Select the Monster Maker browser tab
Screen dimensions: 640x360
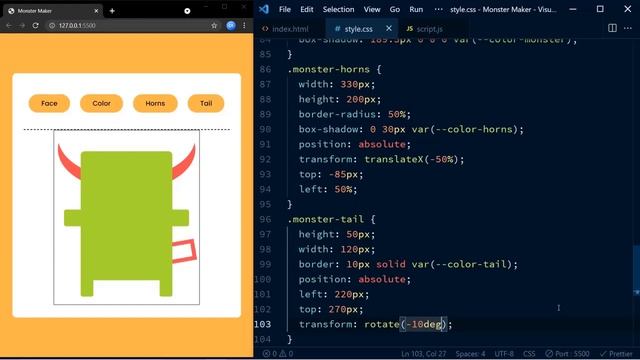click(52, 11)
